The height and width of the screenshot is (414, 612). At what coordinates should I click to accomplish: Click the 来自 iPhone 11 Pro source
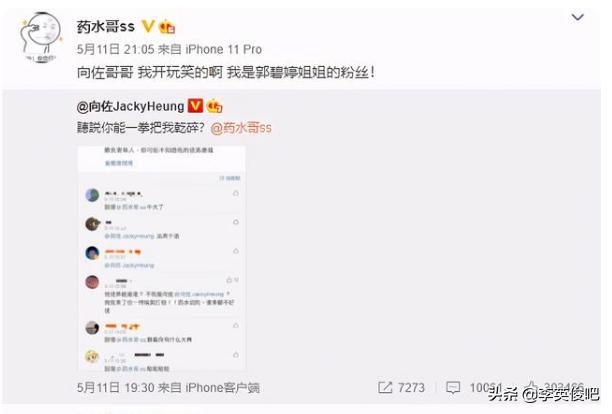210,49
